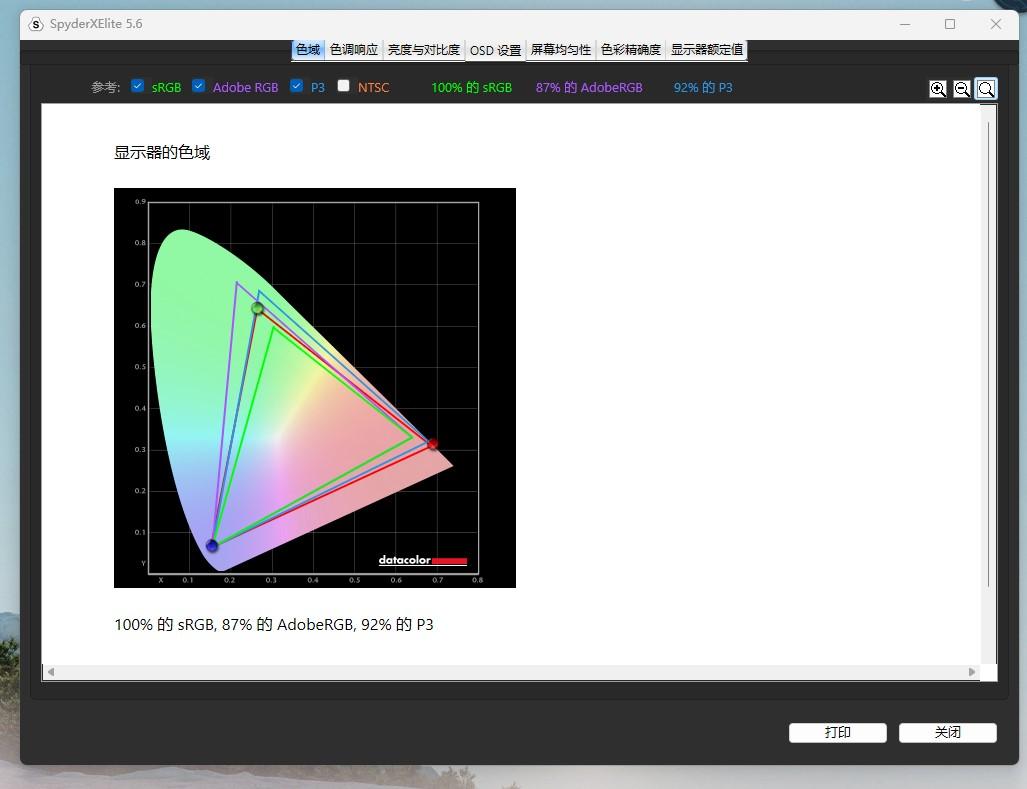Image resolution: width=1027 pixels, height=789 pixels.
Task: Click the horizontal scrollbar left arrow
Action: (x=50, y=672)
